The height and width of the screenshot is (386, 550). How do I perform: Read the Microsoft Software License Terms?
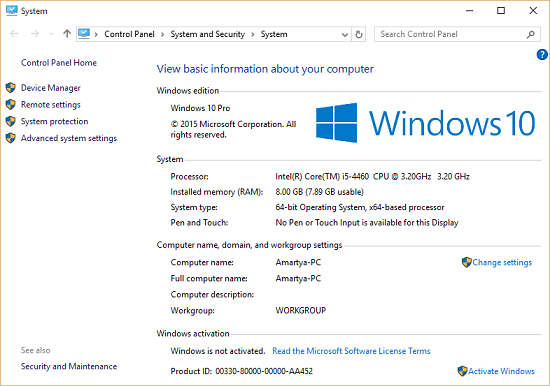point(351,351)
